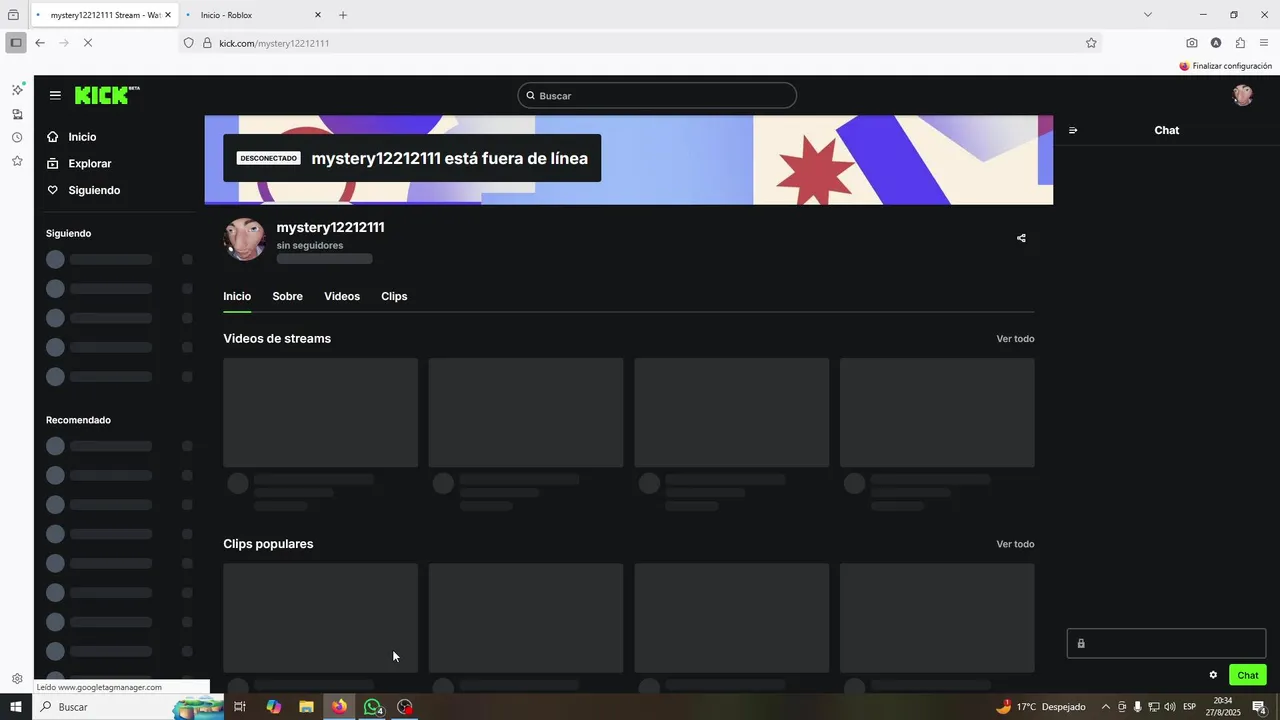This screenshot has height=720, width=1280.
Task: Click the sin seguidores text
Action: click(310, 245)
